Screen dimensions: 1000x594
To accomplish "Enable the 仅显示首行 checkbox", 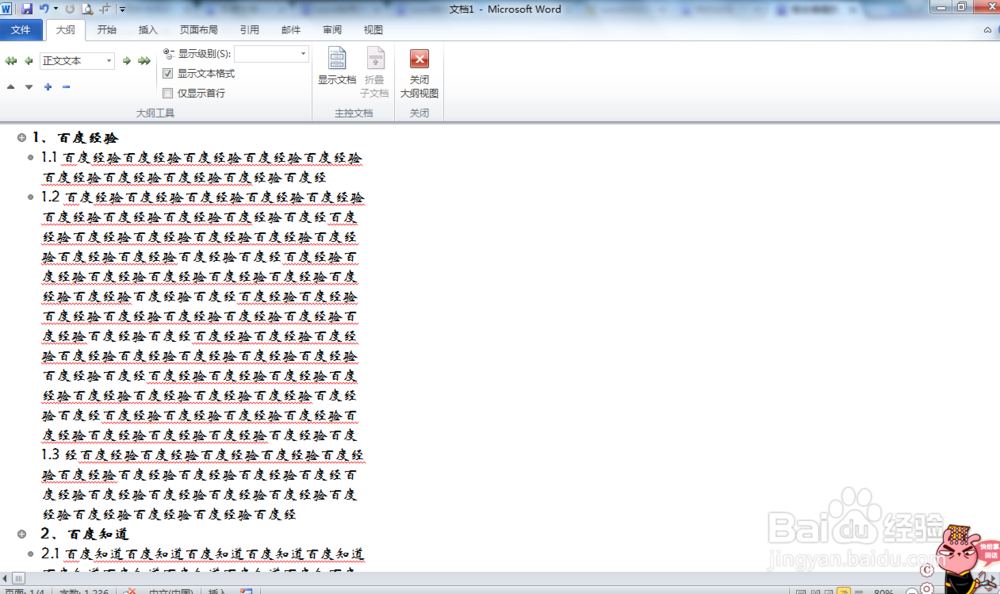I will tap(168, 93).
